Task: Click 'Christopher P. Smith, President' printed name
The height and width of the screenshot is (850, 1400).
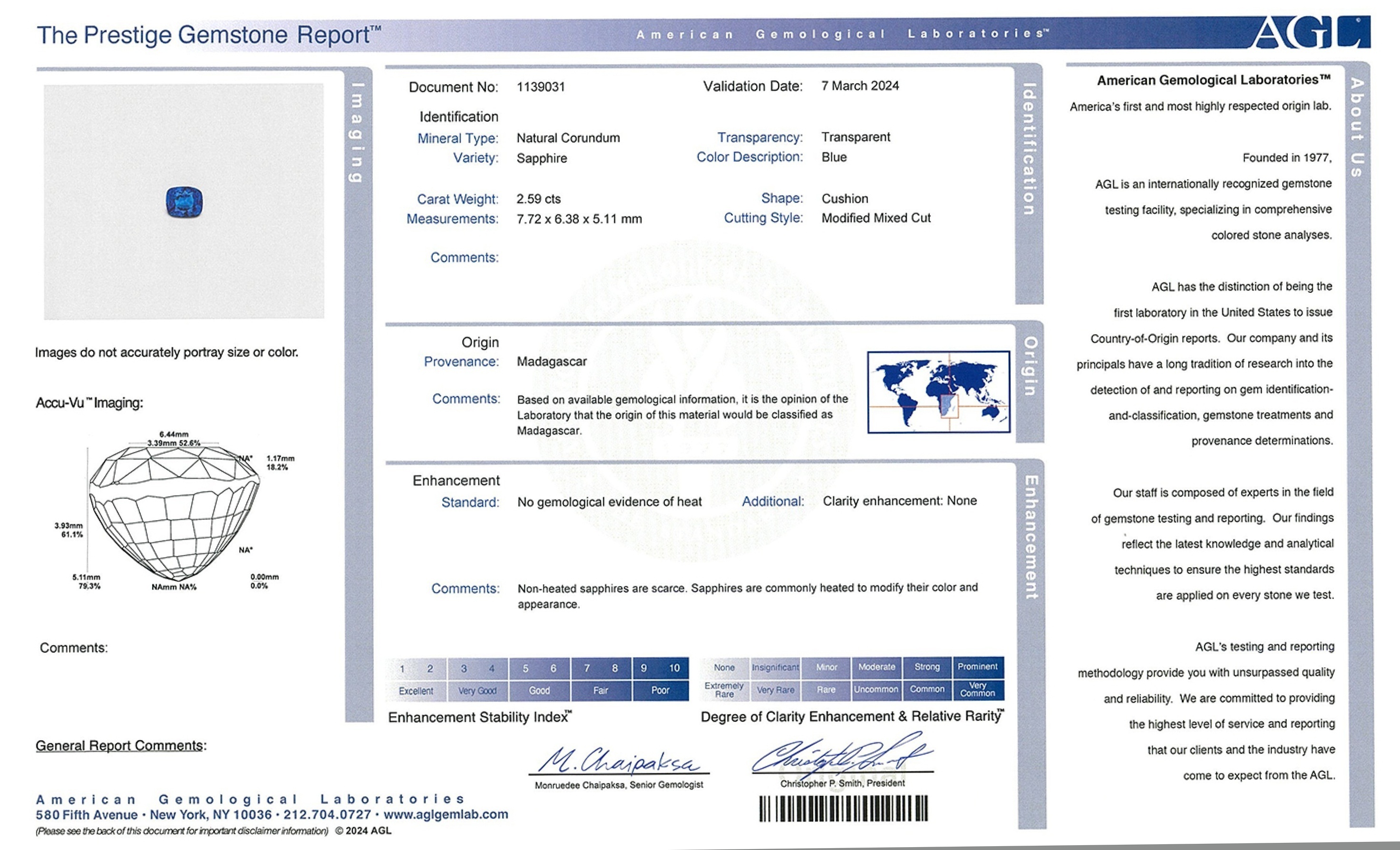Action: click(843, 783)
